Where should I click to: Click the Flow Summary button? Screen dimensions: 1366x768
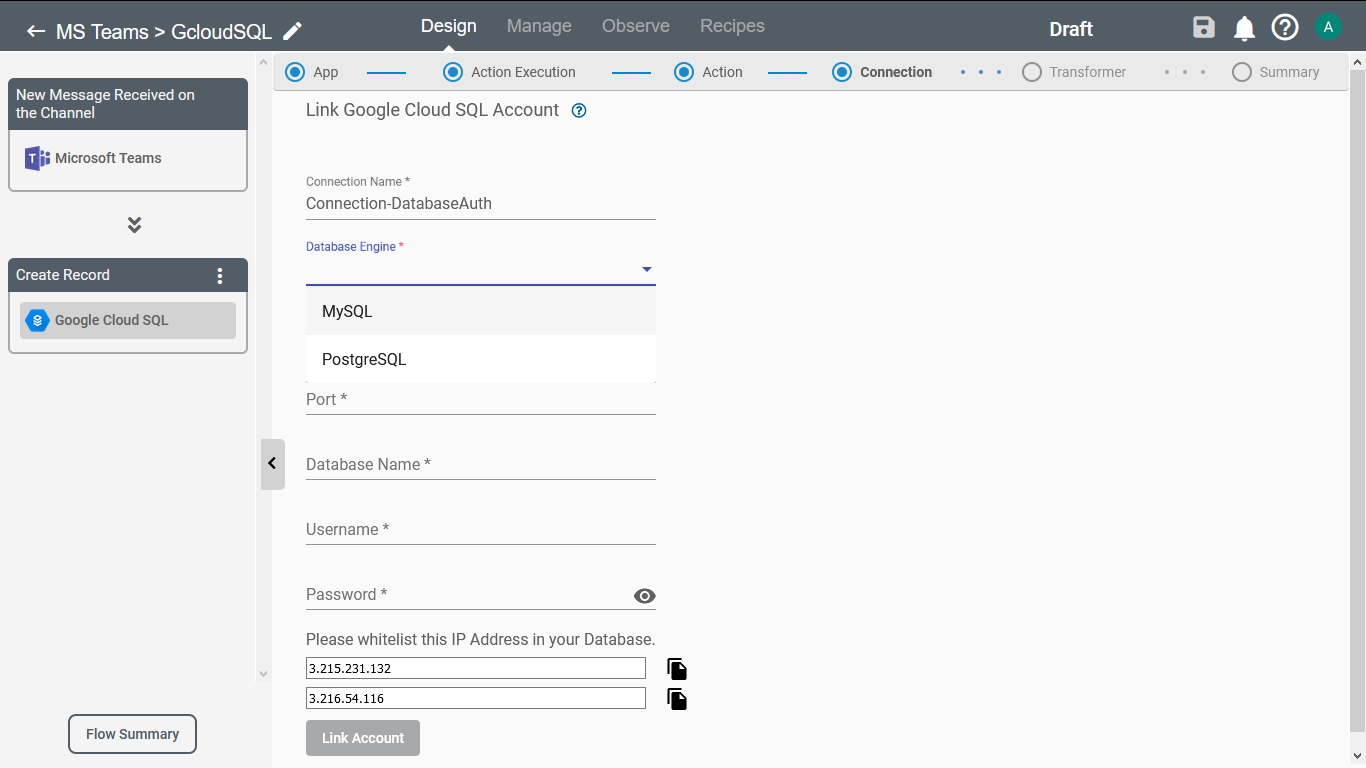(x=132, y=734)
